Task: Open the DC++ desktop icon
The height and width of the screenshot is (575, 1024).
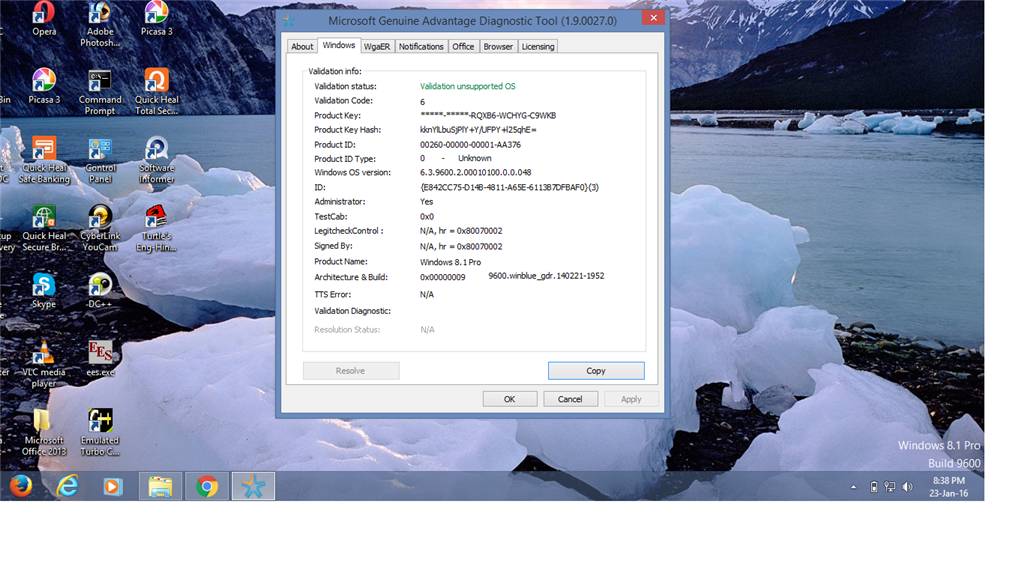Action: 100,291
